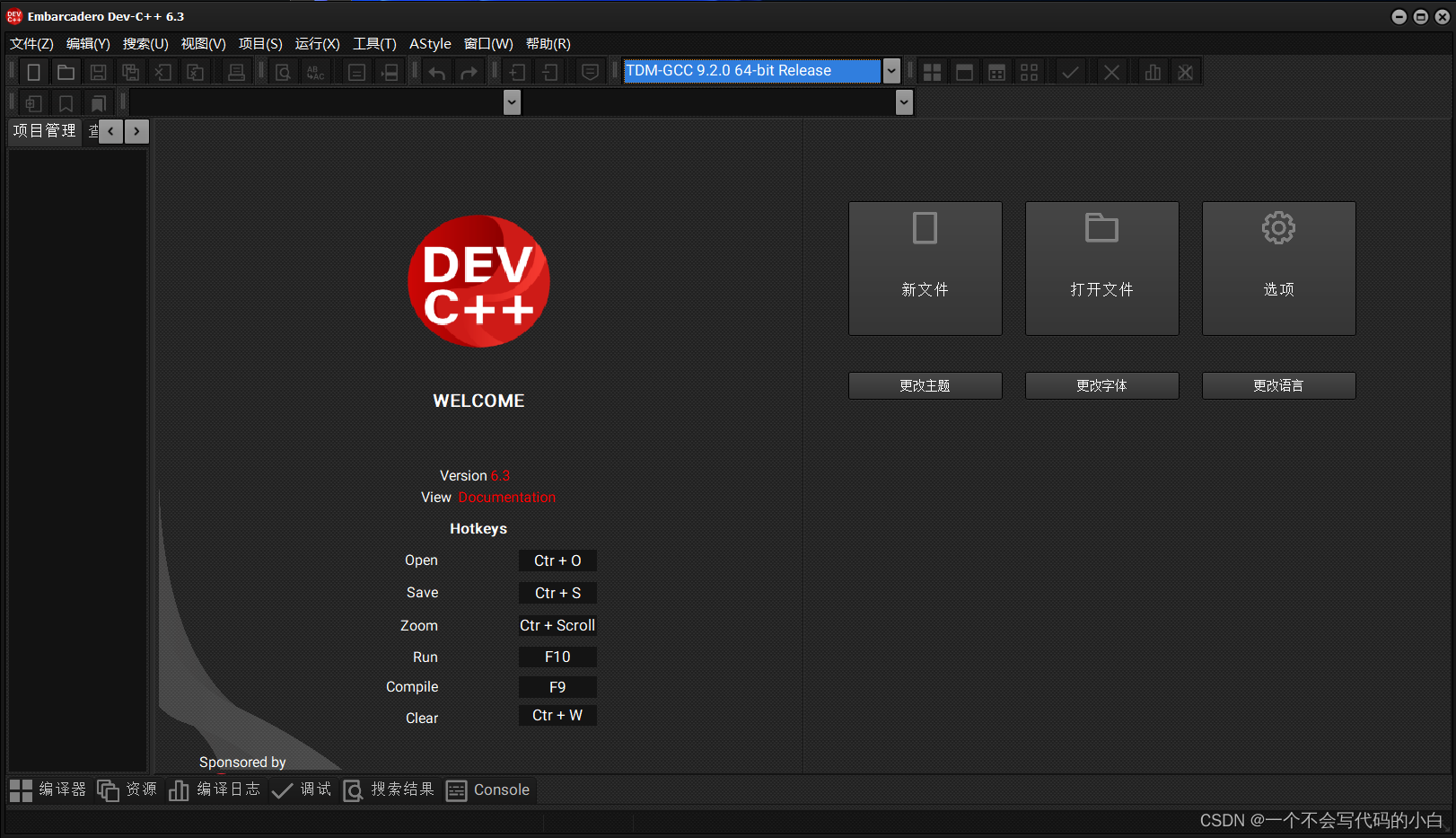Viewport: 1456px width, 838px height.
Task: Open the 视图(V) menu
Action: pyautogui.click(x=204, y=44)
